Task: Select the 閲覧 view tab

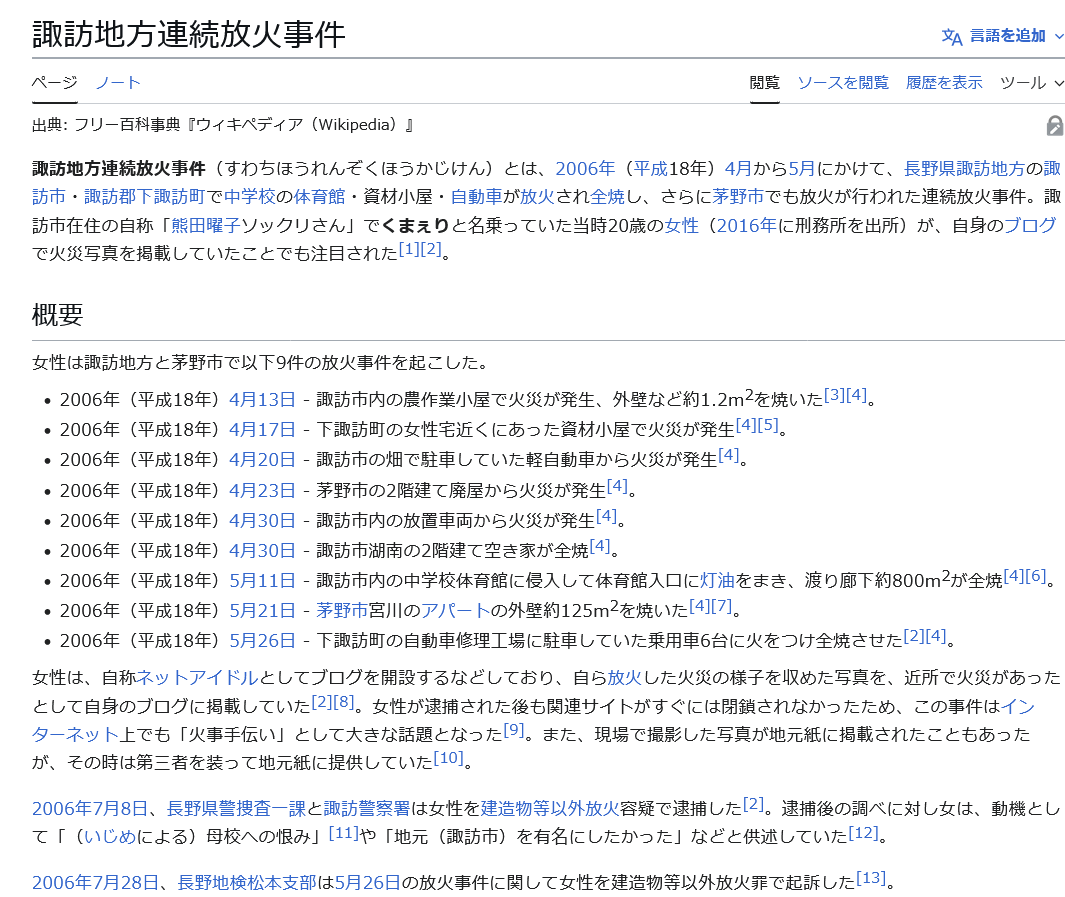Action: [765, 83]
